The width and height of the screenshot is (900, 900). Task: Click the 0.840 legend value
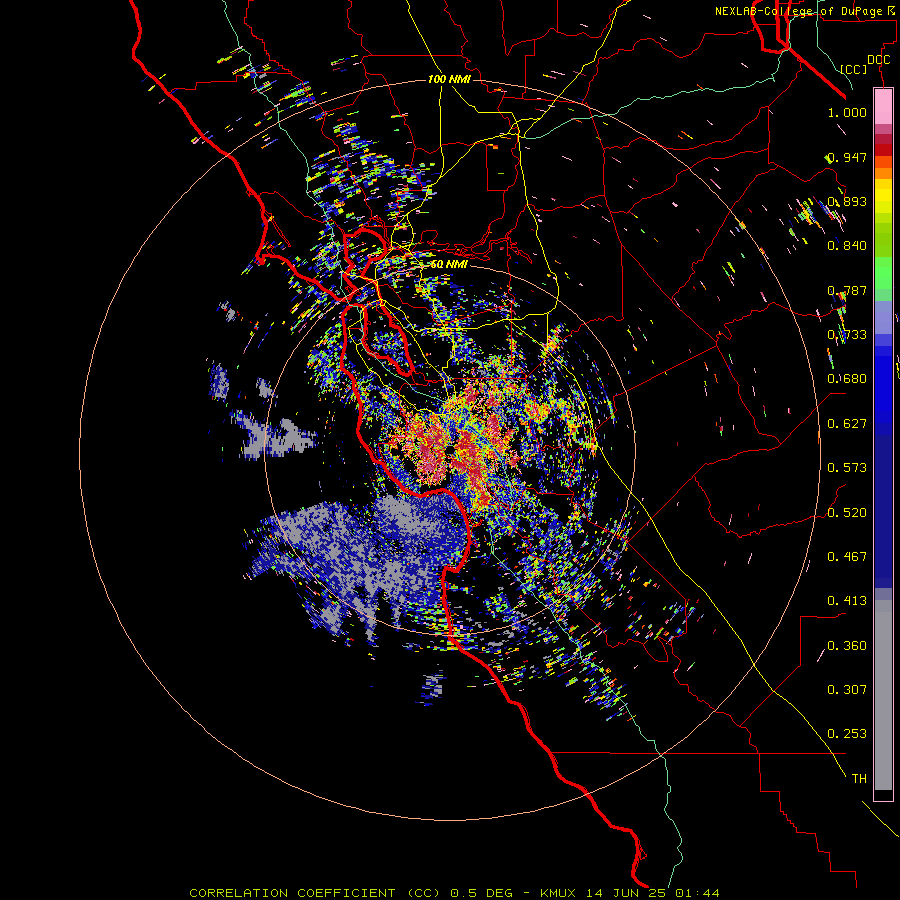(x=847, y=246)
